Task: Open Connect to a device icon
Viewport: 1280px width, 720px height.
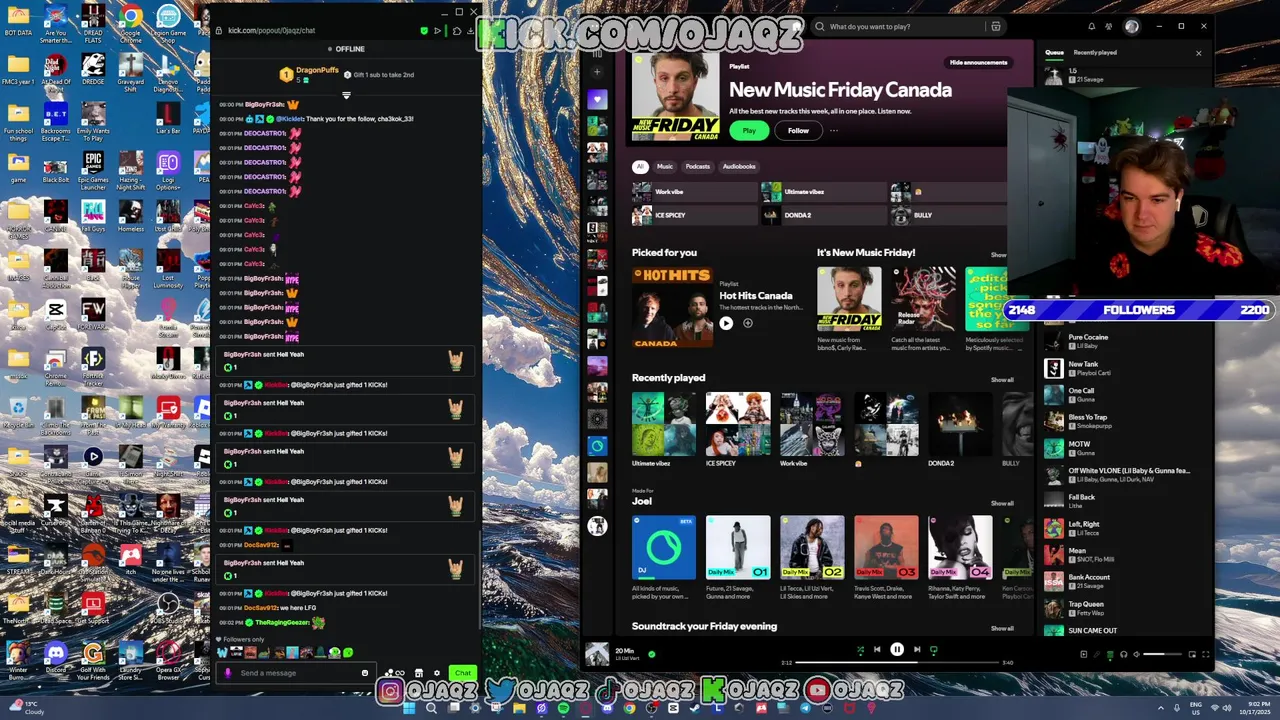Action: 1123,655
